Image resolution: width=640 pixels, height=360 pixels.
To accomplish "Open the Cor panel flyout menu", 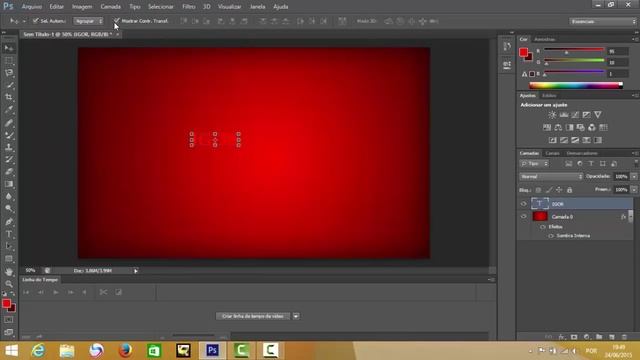I will pos(635,39).
